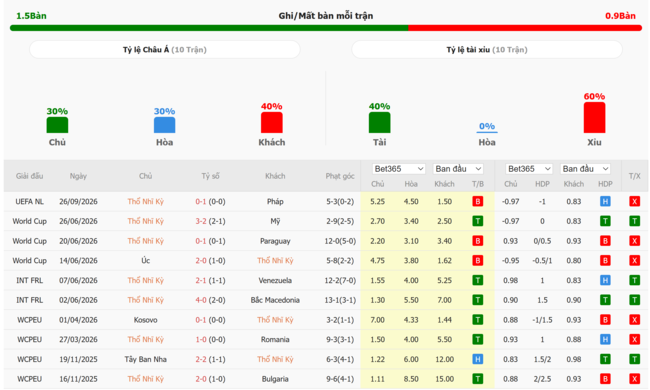Open the Ban đầu dropdown beside first Bet365
Image resolution: width=650 pixels, height=390 pixels.
pos(458,169)
